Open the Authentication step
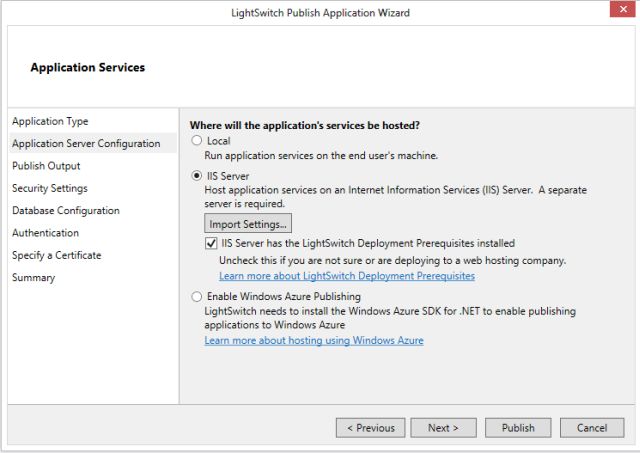 click(x=45, y=233)
